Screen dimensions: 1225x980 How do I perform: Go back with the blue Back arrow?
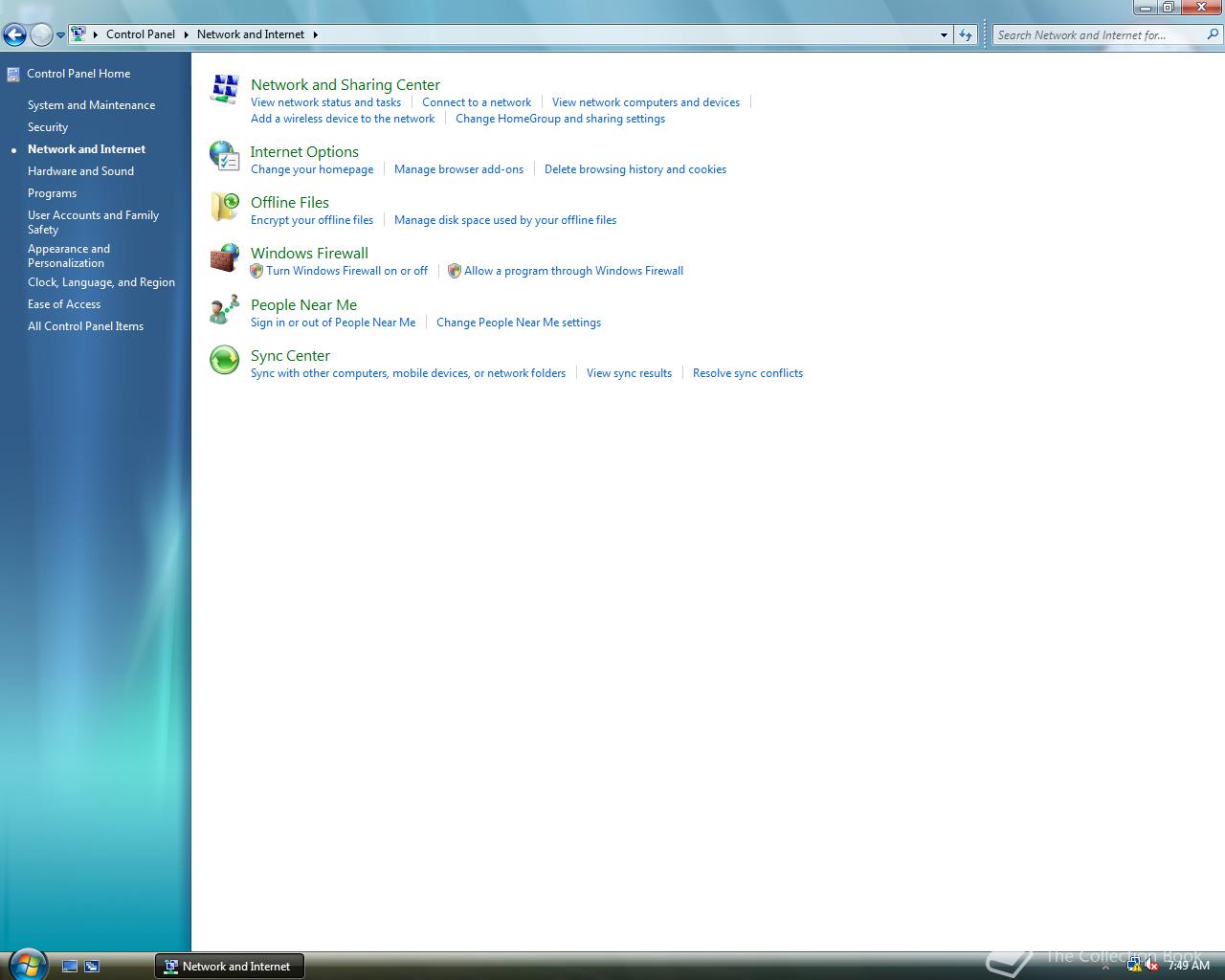14,35
